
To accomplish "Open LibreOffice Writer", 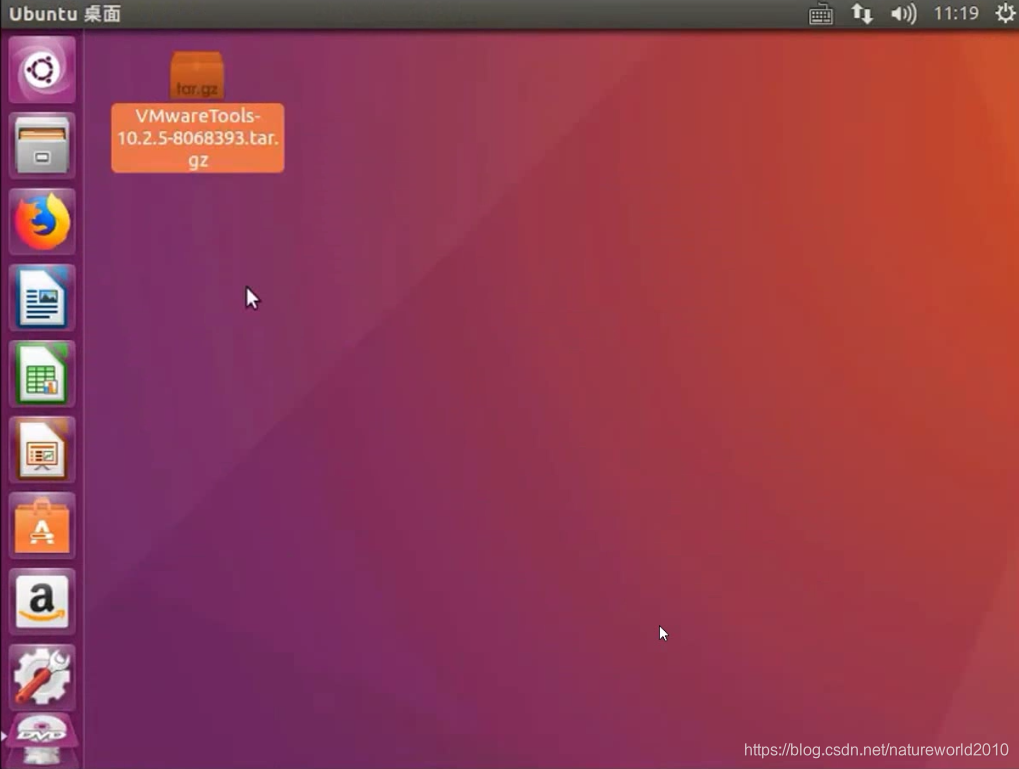I will (x=42, y=298).
